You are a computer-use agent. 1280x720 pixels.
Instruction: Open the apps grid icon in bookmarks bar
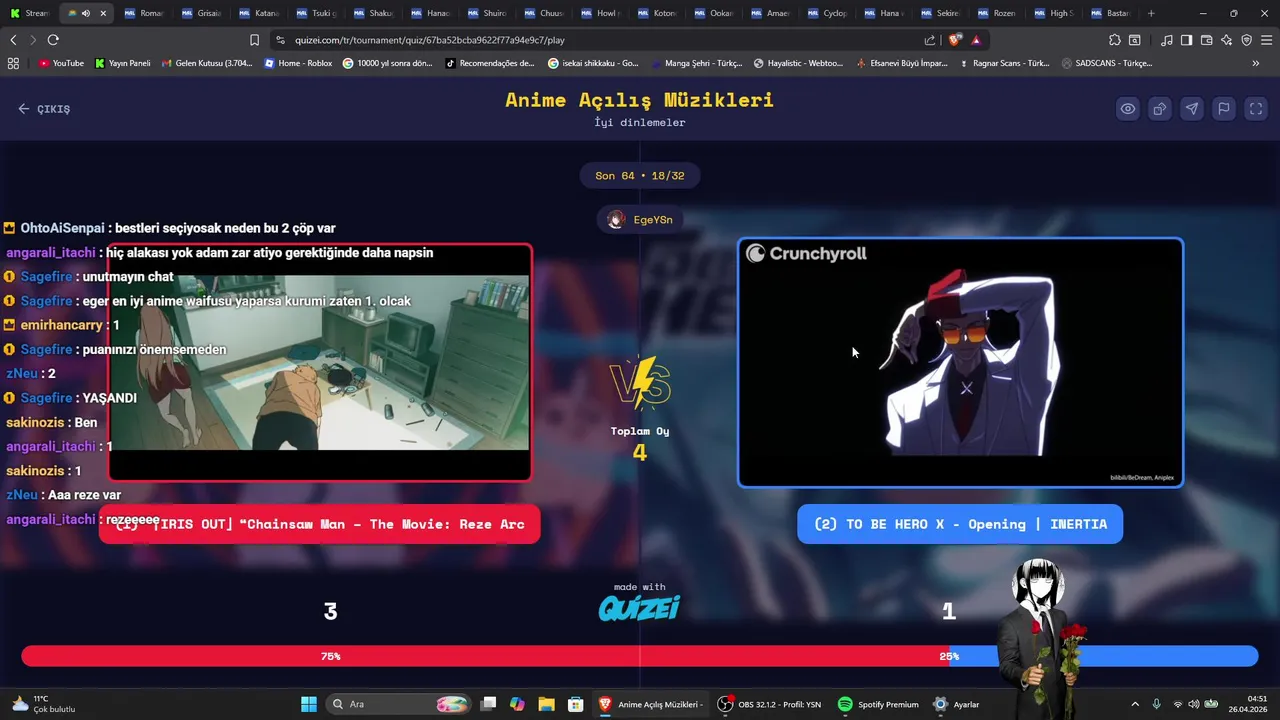(13, 63)
